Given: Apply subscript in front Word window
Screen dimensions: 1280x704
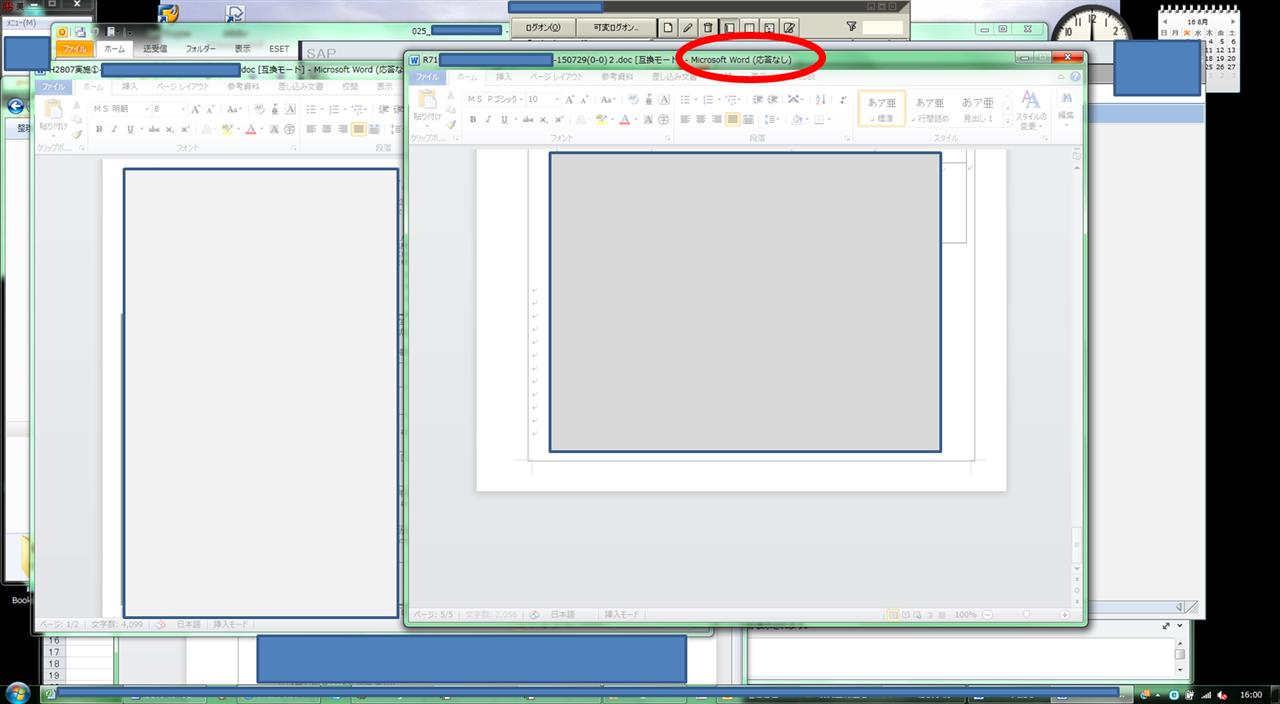Looking at the screenshot, I should click(545, 119).
